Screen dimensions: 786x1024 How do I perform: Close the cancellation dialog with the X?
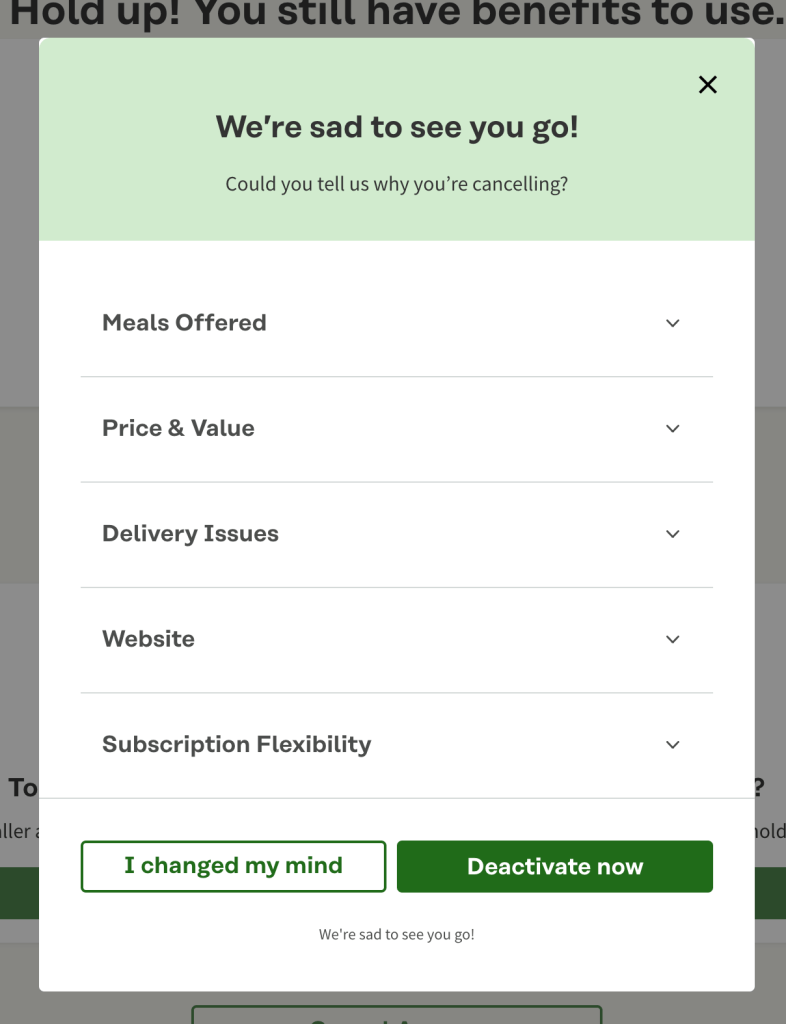[708, 85]
